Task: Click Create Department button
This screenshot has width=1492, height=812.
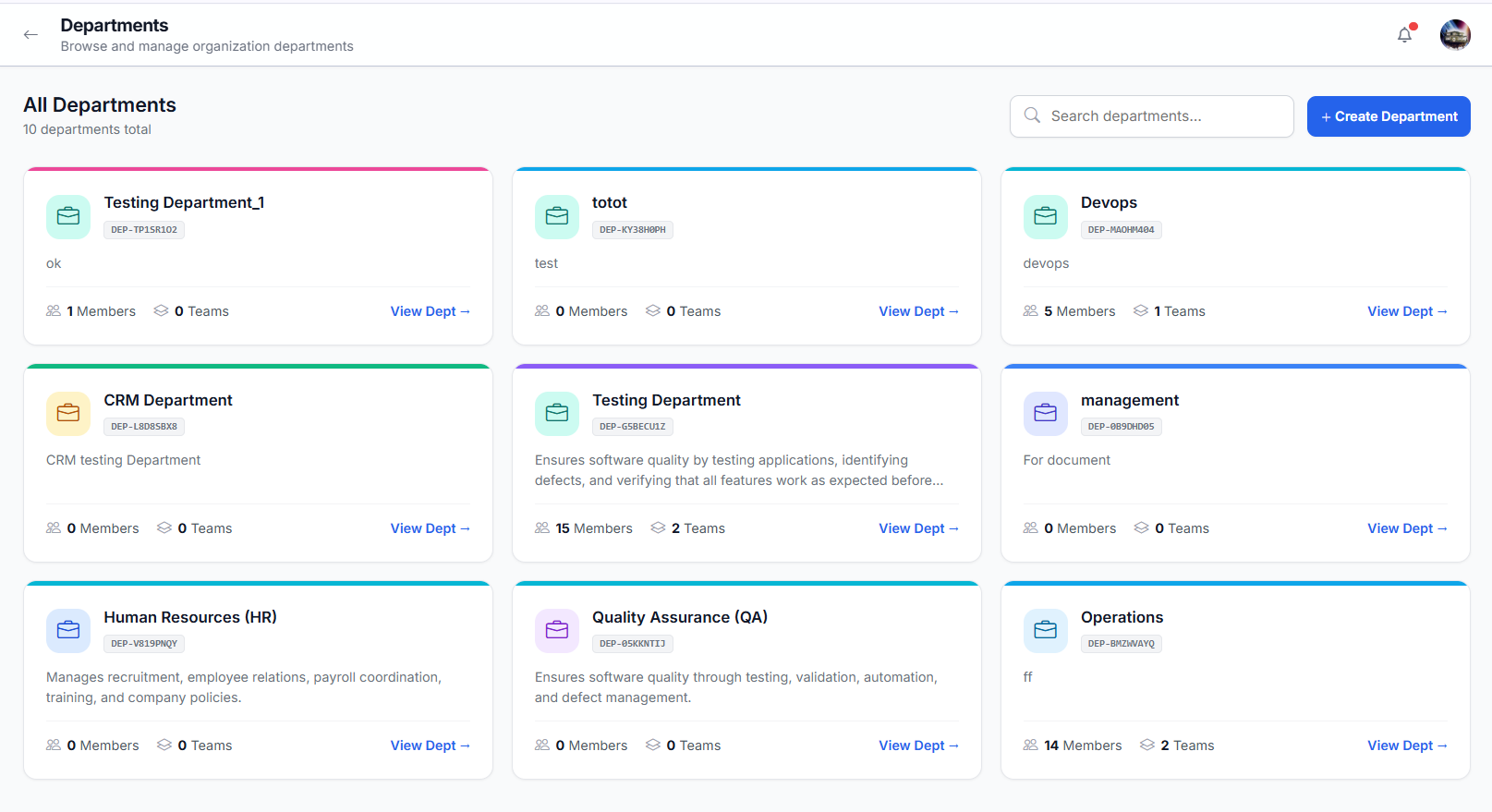Action: pos(1389,116)
